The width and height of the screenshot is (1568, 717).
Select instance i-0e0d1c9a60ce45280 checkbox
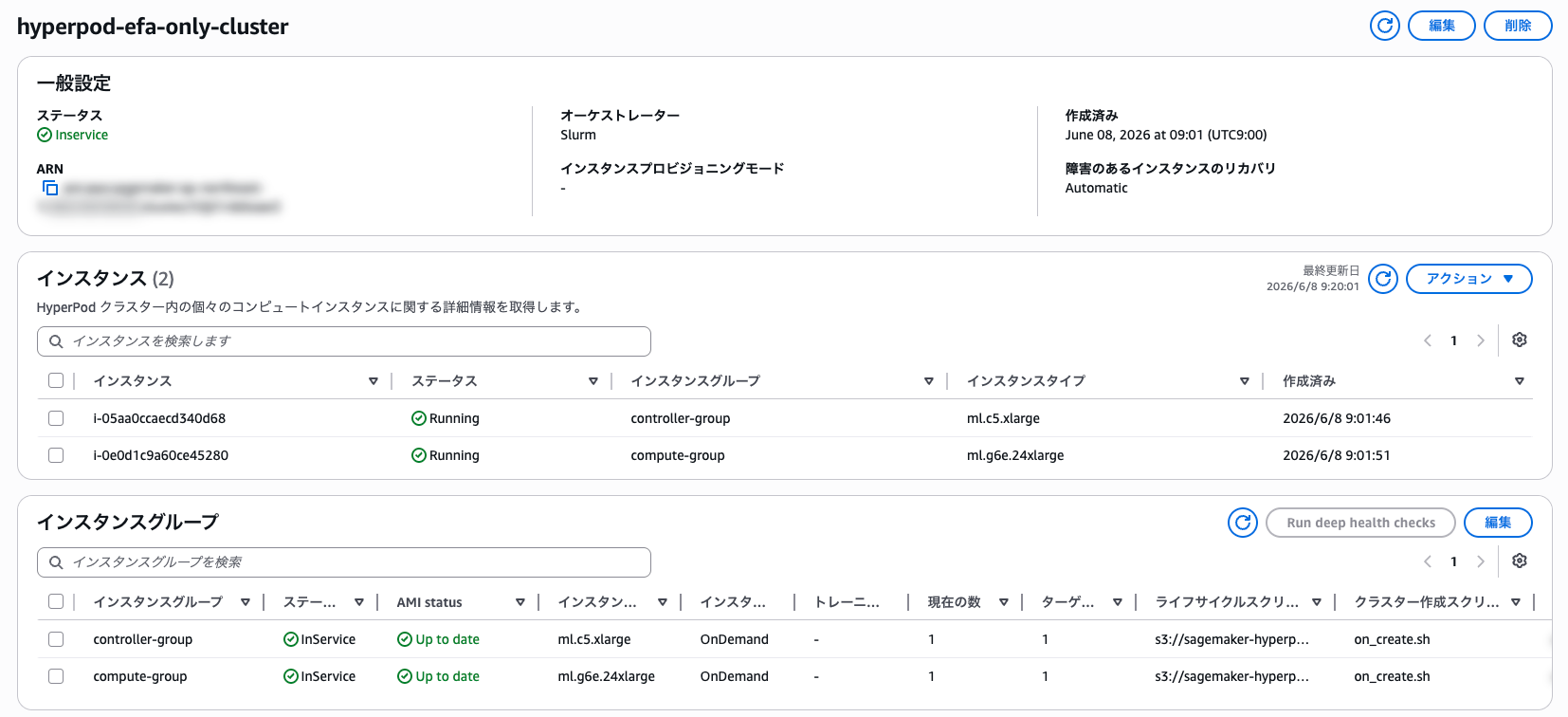[56, 455]
